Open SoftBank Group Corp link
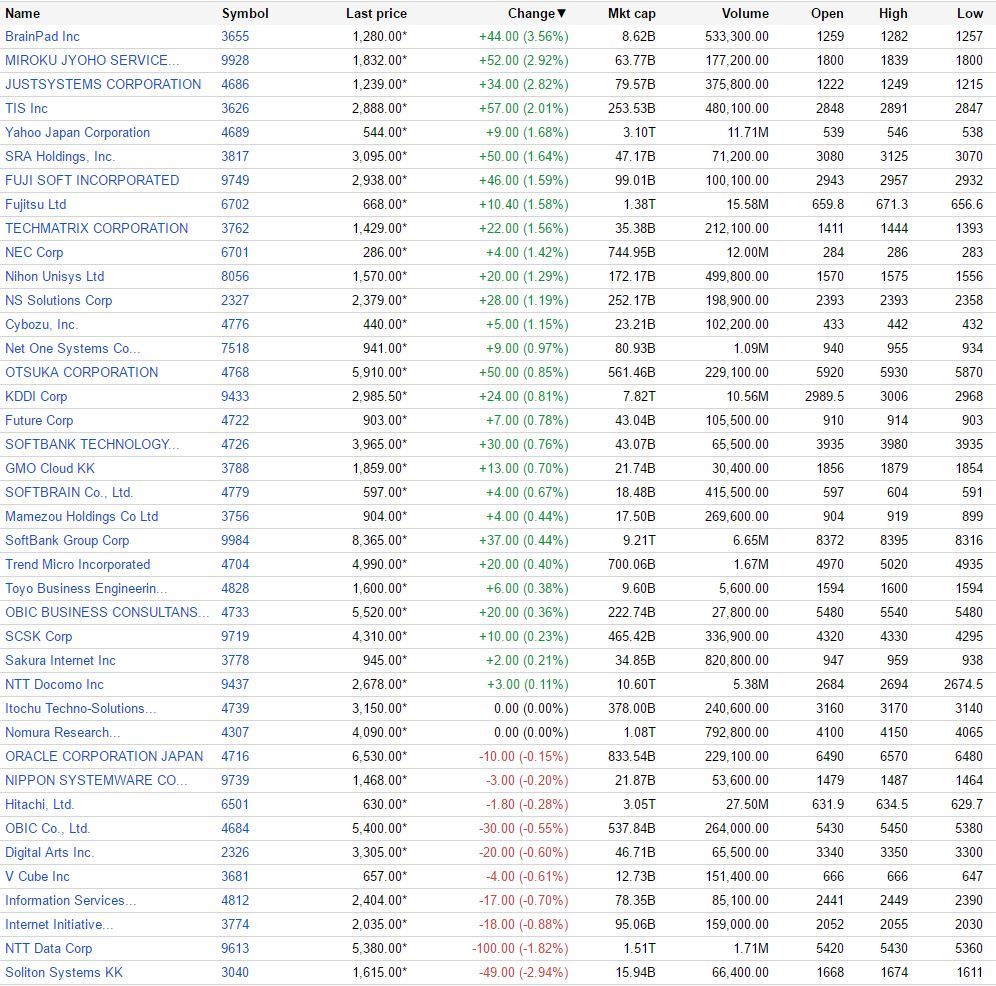The width and height of the screenshot is (996, 986). 67,541
